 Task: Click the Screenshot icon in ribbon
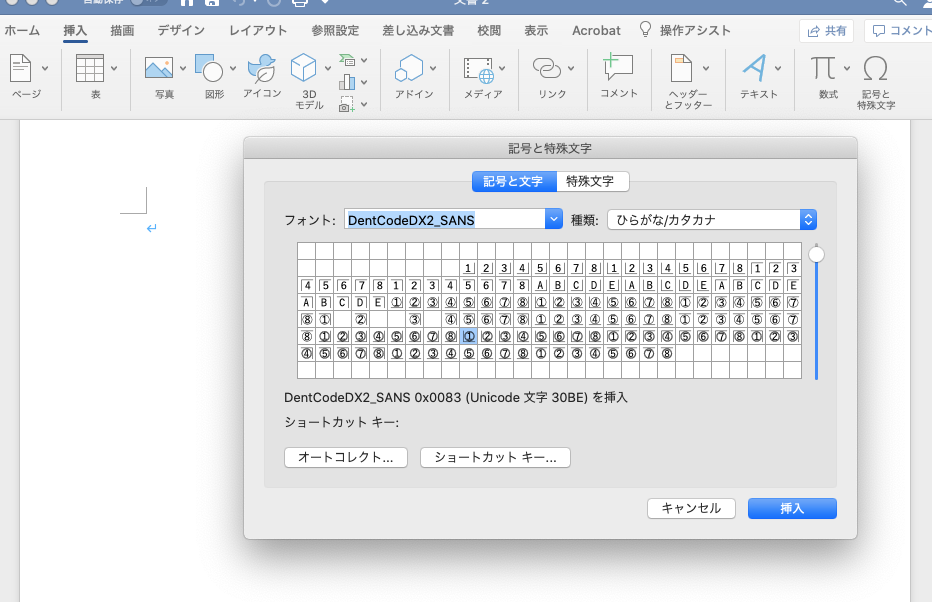(347, 105)
